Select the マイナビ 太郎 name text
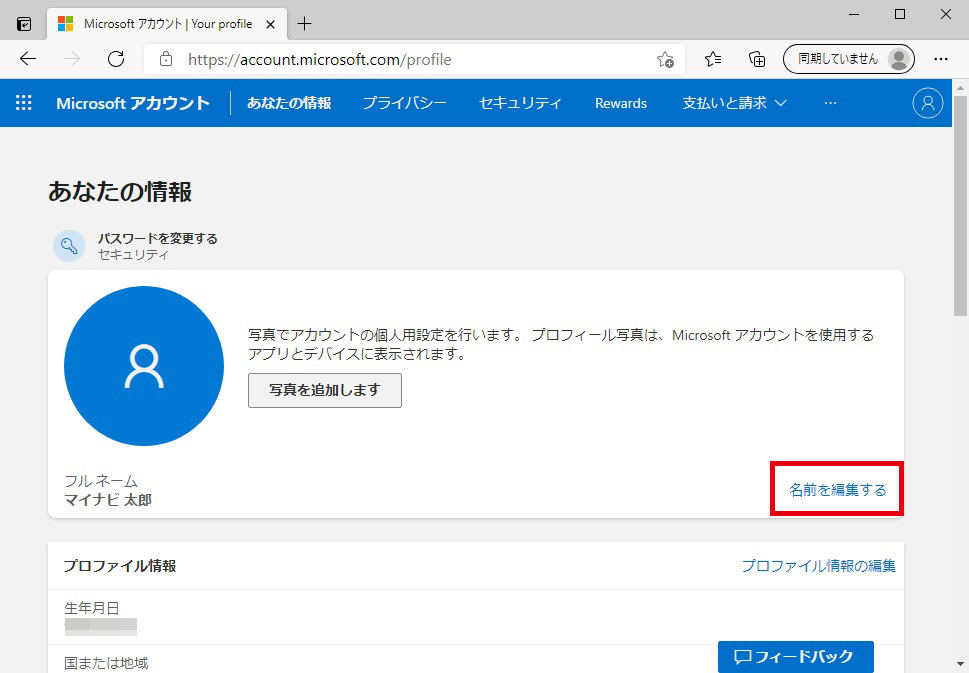This screenshot has width=969, height=673. [x=108, y=500]
